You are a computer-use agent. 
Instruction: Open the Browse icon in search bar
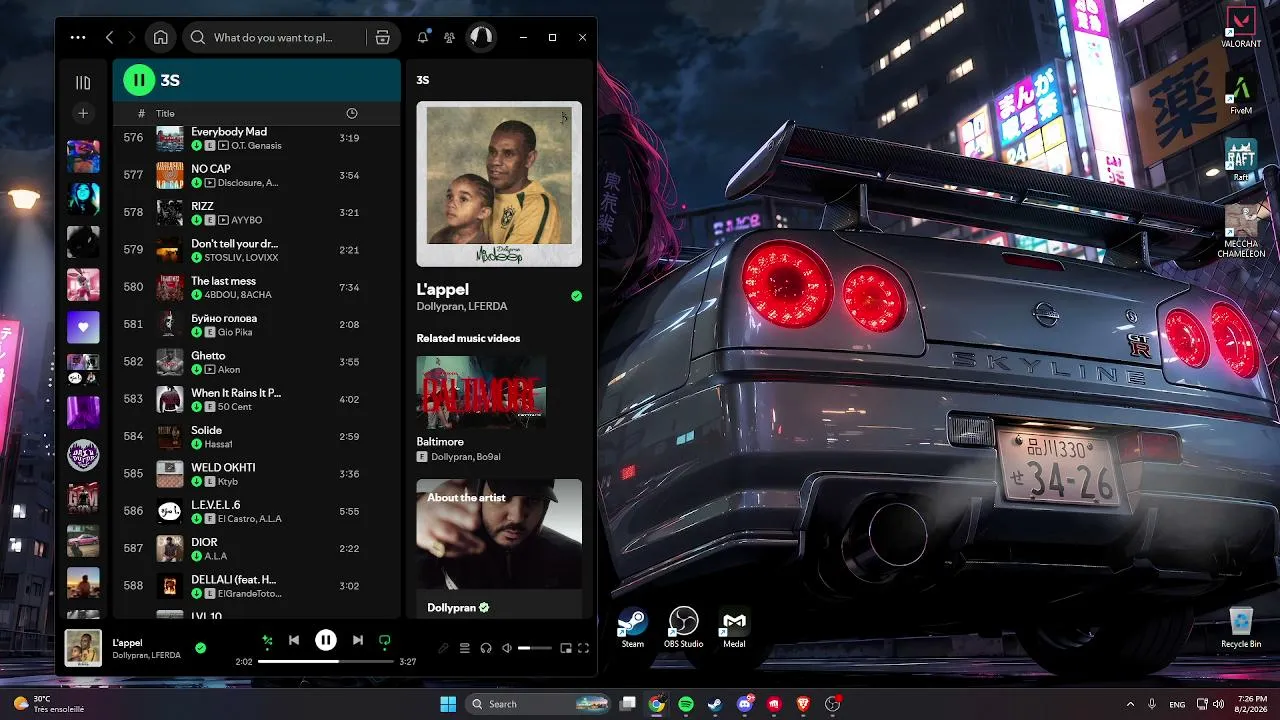[382, 37]
